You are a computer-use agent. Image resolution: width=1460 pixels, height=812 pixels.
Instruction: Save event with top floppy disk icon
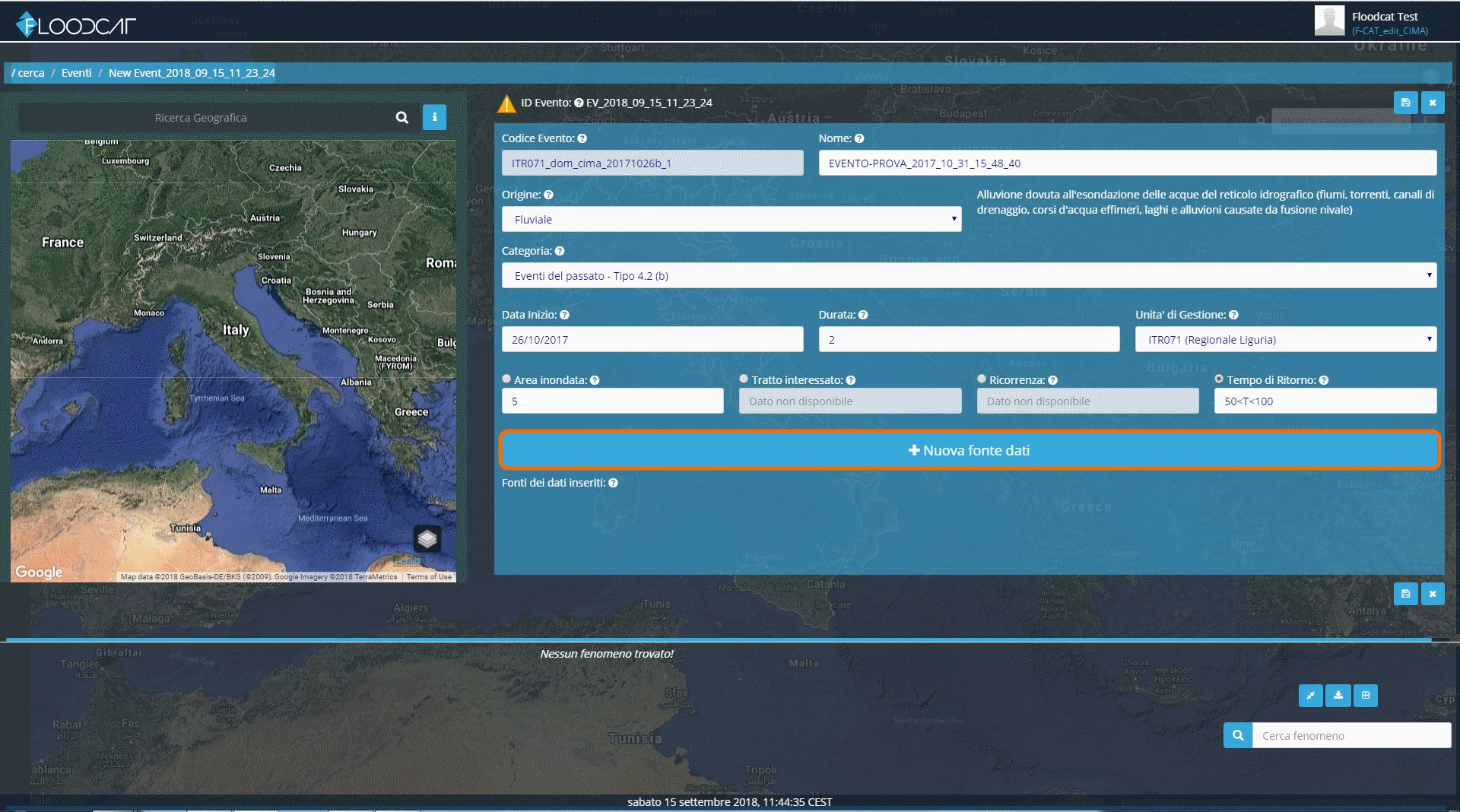(x=1405, y=103)
